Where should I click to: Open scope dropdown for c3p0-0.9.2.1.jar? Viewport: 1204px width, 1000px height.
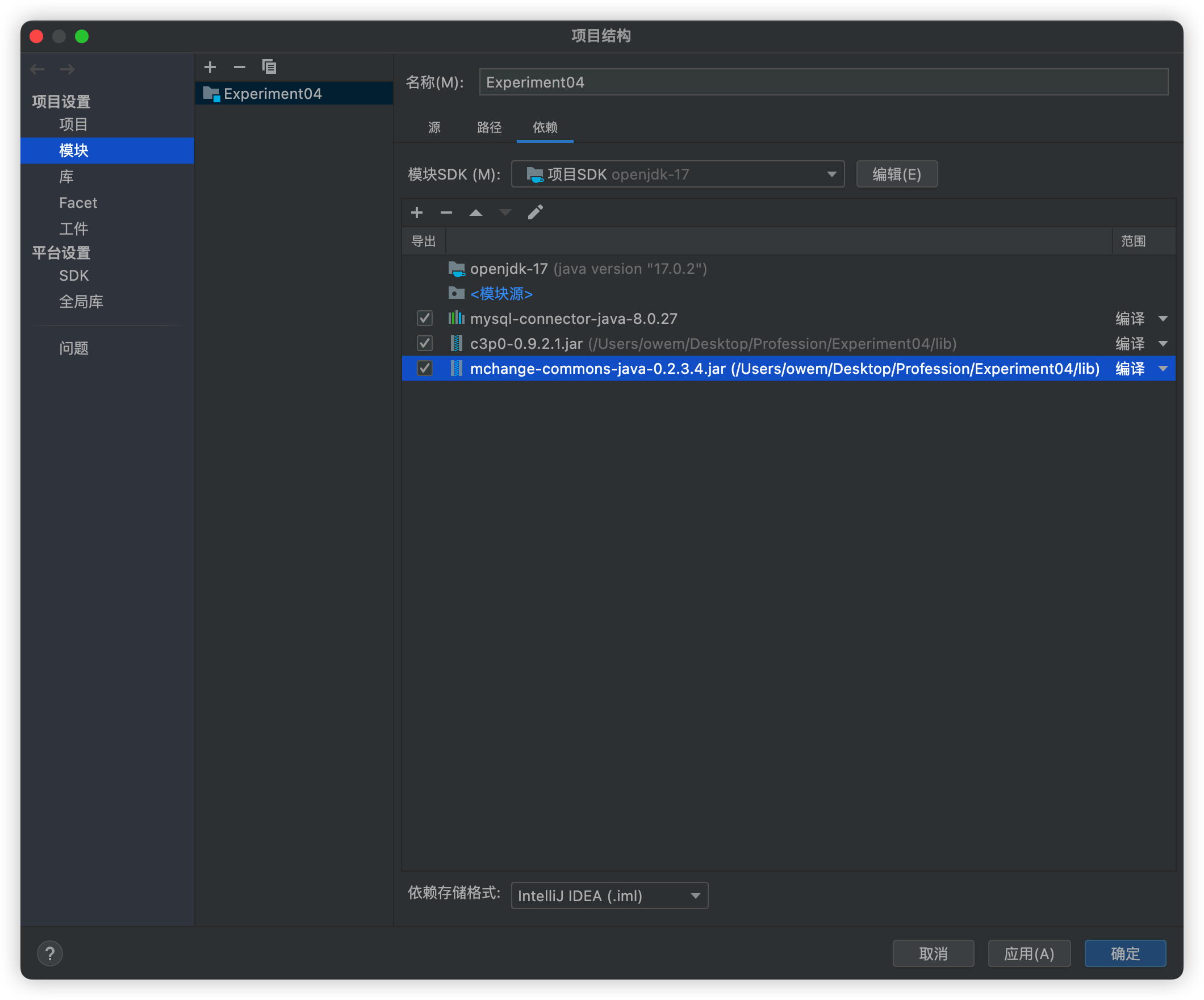[1163, 344]
